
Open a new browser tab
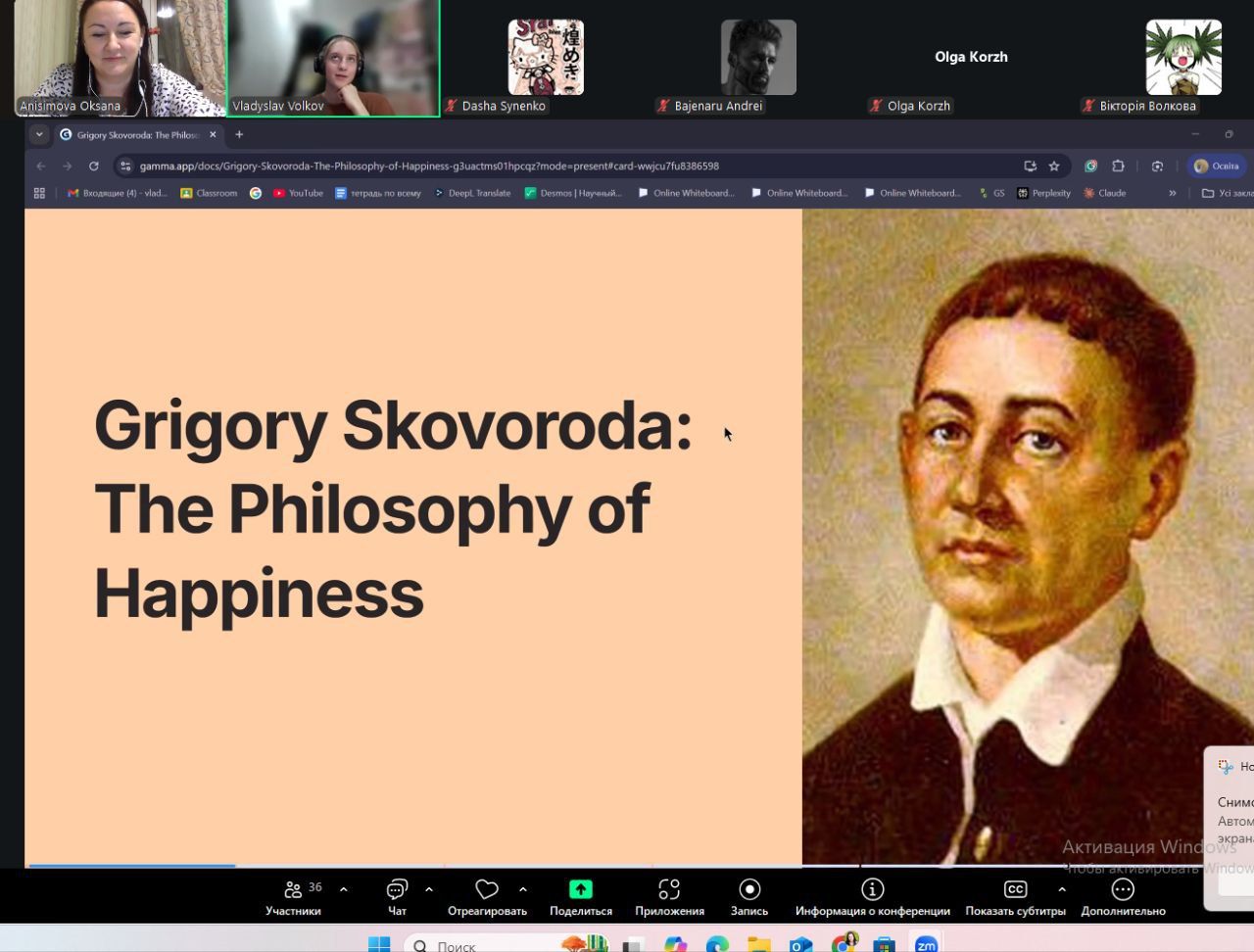pos(239,135)
